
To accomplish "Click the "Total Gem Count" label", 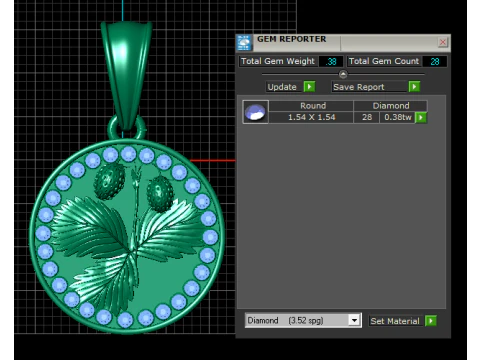I will 384,61.
